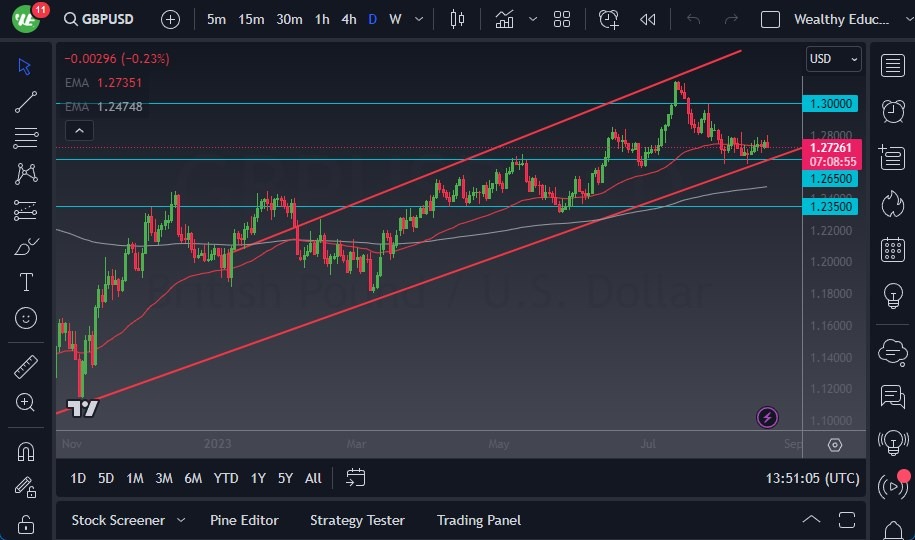Start bar replay with rewind icon
This screenshot has height=540, width=915.
tap(647, 19)
